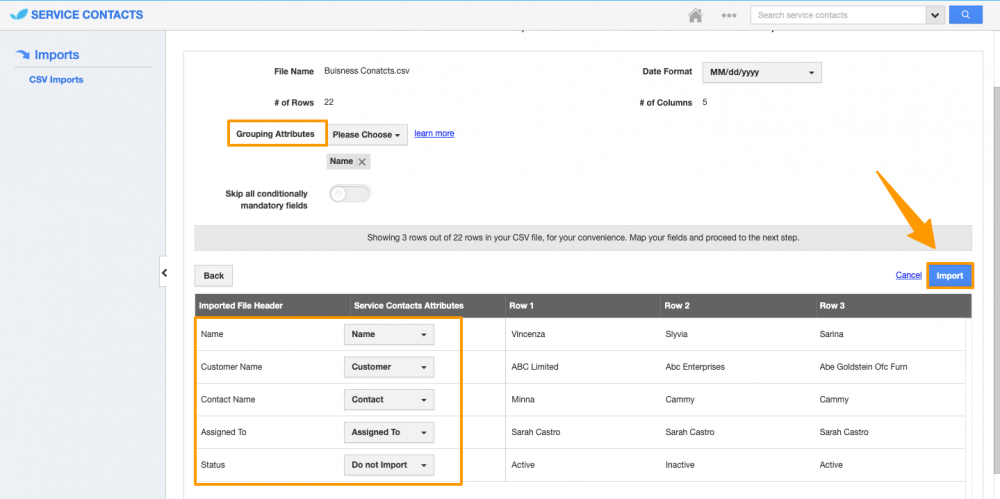Click the blue search magnifier button
The width and height of the screenshot is (1000, 499).
(x=965, y=15)
